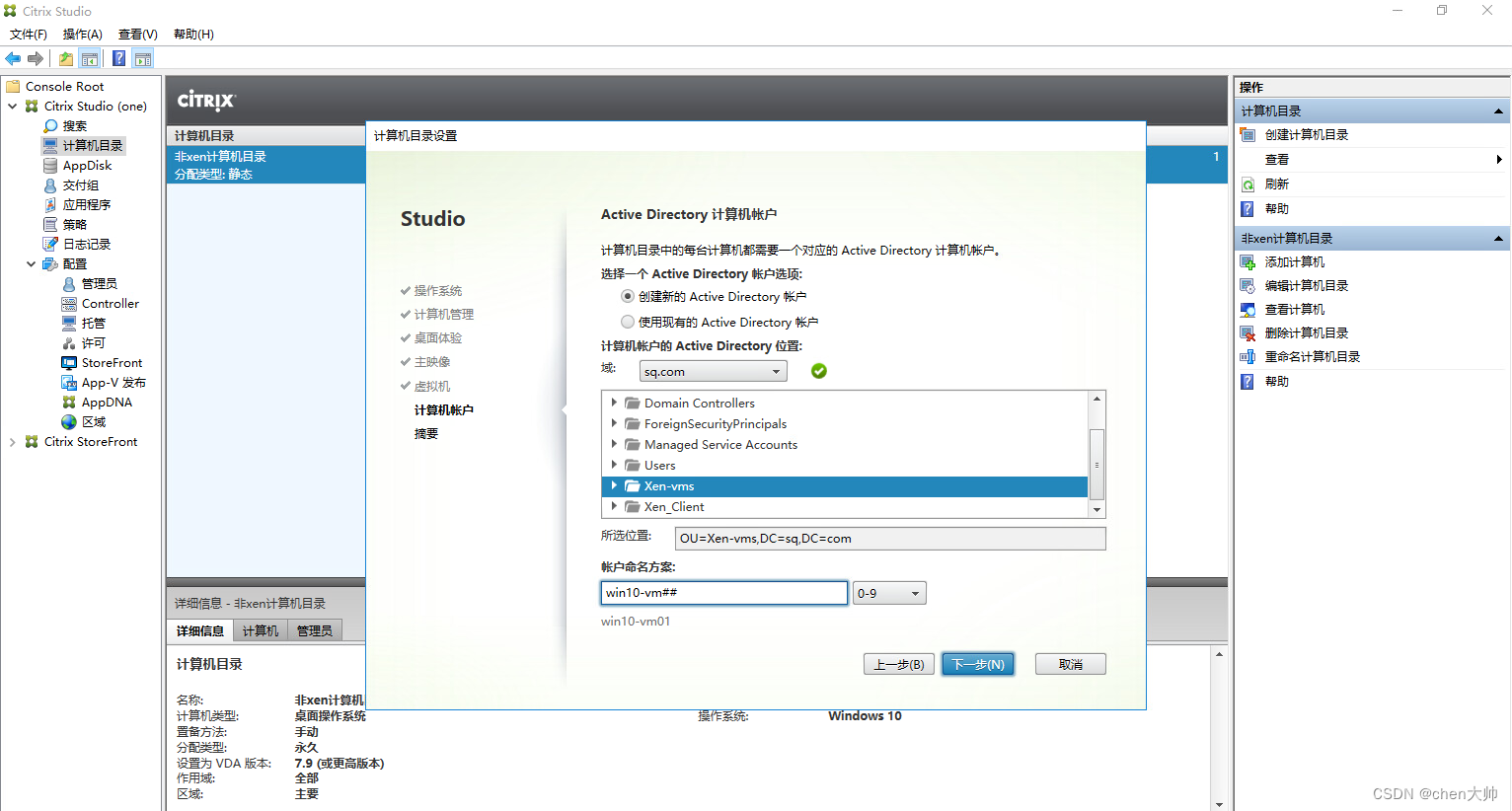Open the 0-9 numbering dropdown
The width and height of the screenshot is (1512, 811).
coord(889,593)
